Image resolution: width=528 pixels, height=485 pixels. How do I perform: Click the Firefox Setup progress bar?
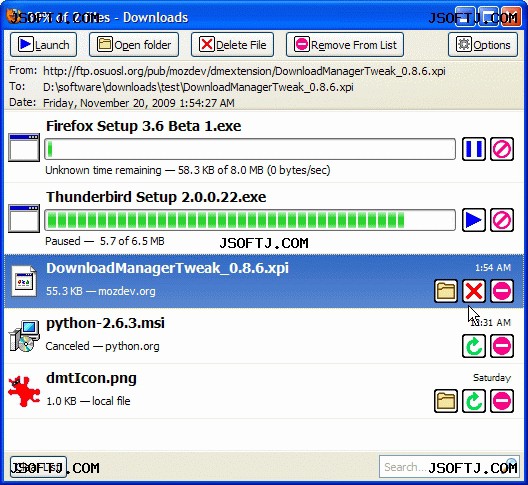[x=250, y=149]
